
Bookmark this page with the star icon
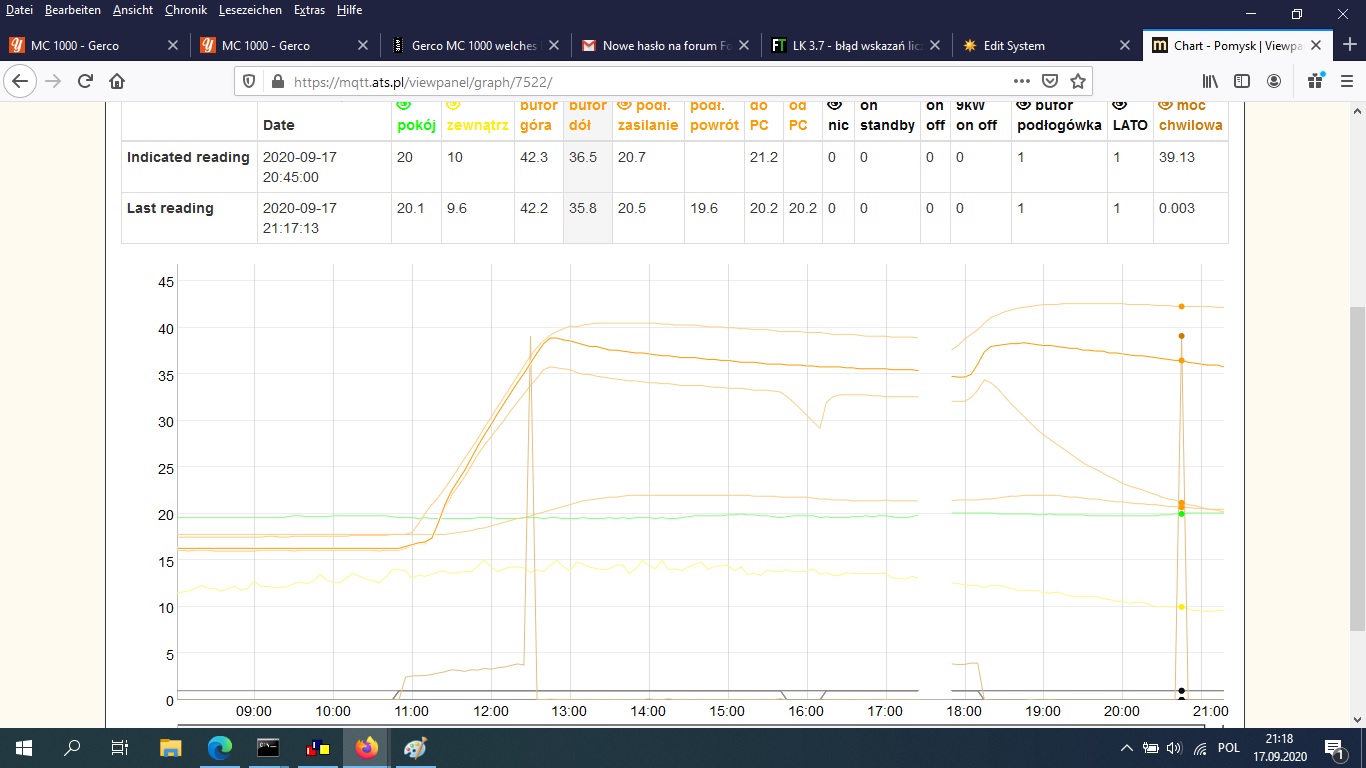(x=1077, y=81)
